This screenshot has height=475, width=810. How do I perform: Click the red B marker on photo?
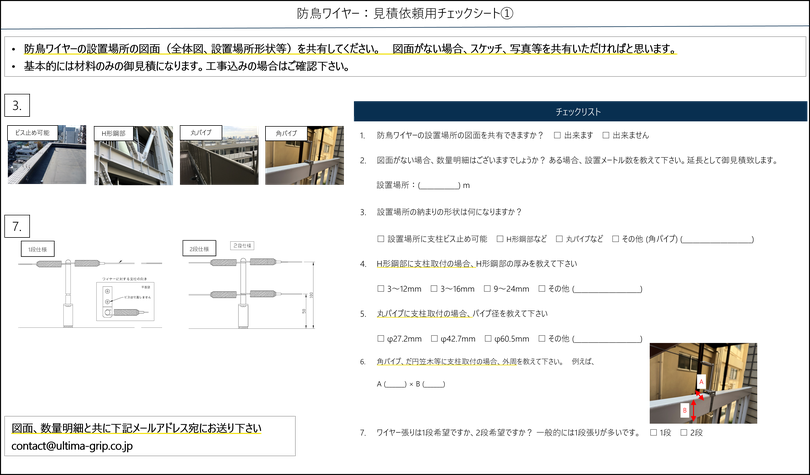click(684, 411)
